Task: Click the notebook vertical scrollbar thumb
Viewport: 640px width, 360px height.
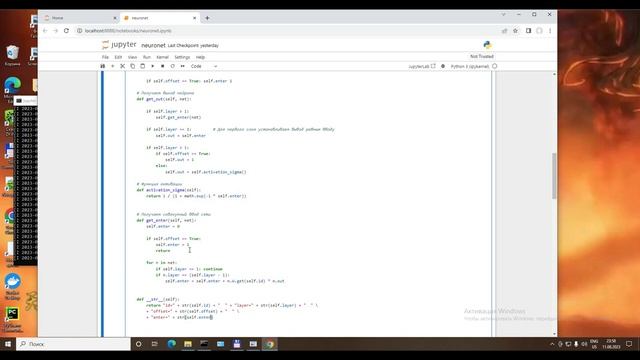Action: click(x=554, y=176)
